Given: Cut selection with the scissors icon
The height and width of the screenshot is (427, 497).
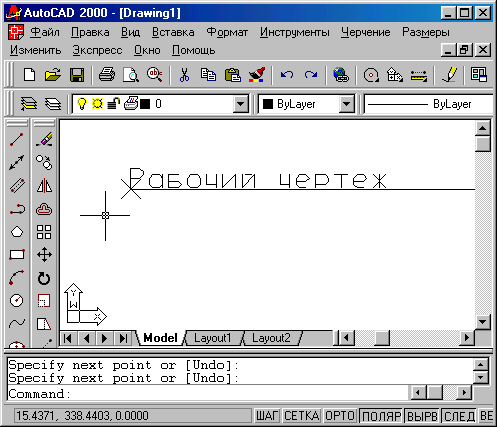Looking at the screenshot, I should point(184,75).
